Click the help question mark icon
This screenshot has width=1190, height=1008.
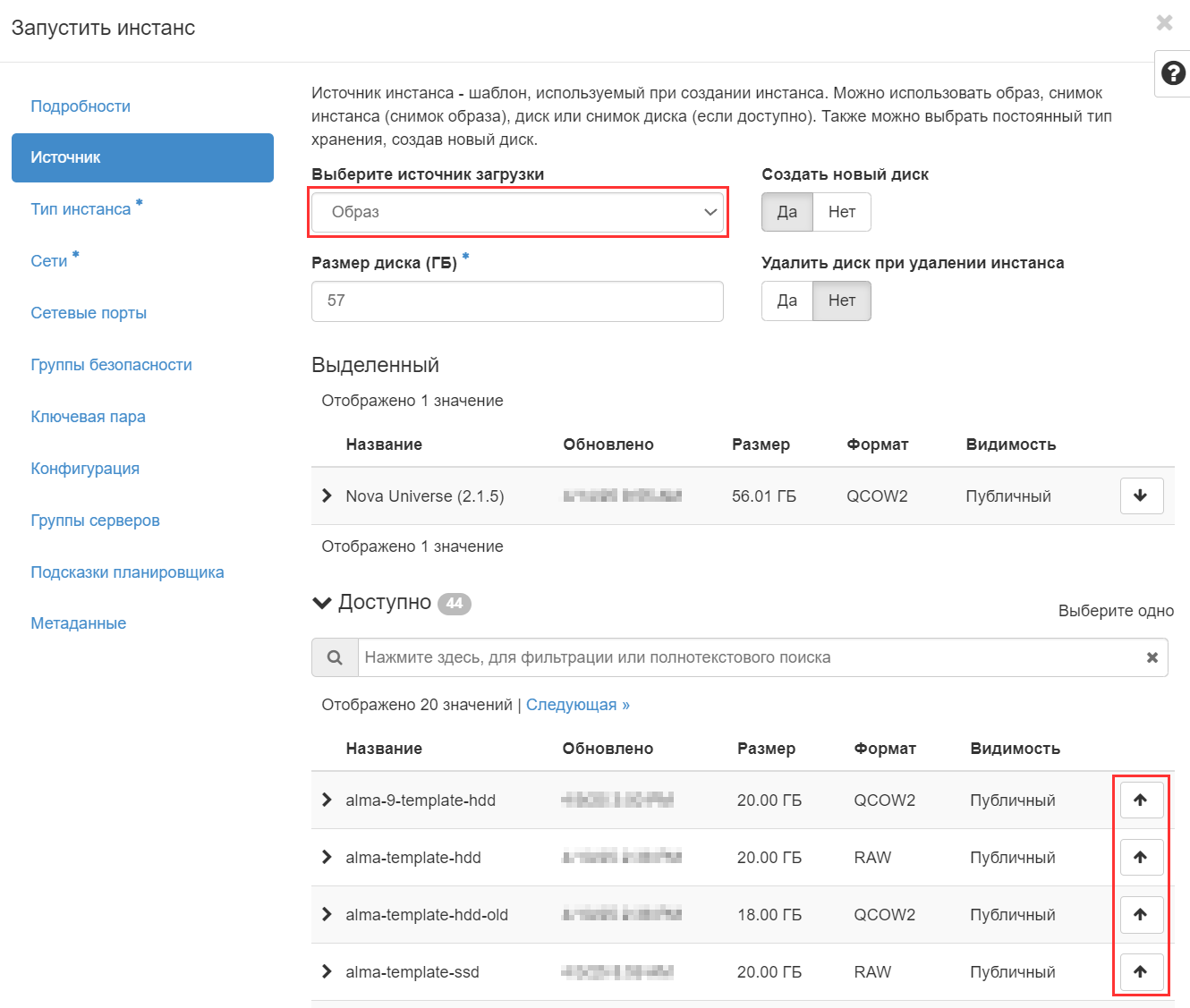point(1173,73)
